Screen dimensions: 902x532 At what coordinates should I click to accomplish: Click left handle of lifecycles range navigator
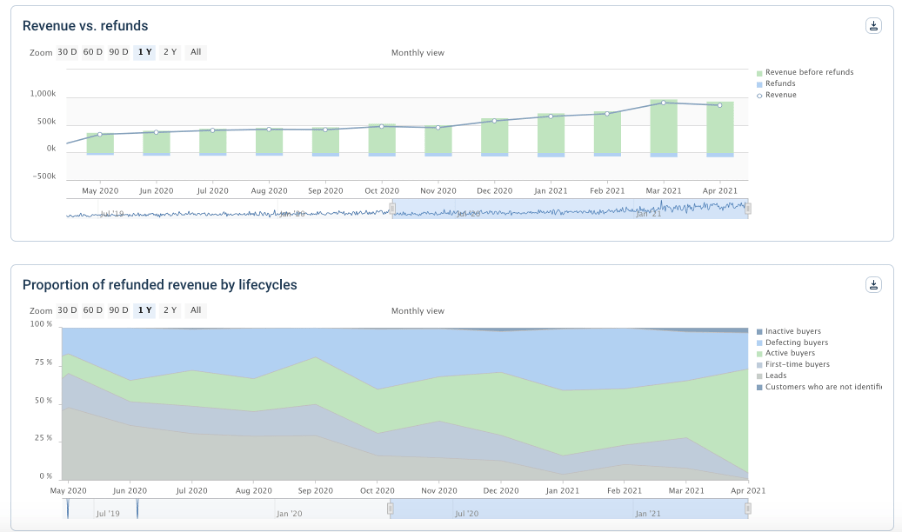click(x=392, y=509)
